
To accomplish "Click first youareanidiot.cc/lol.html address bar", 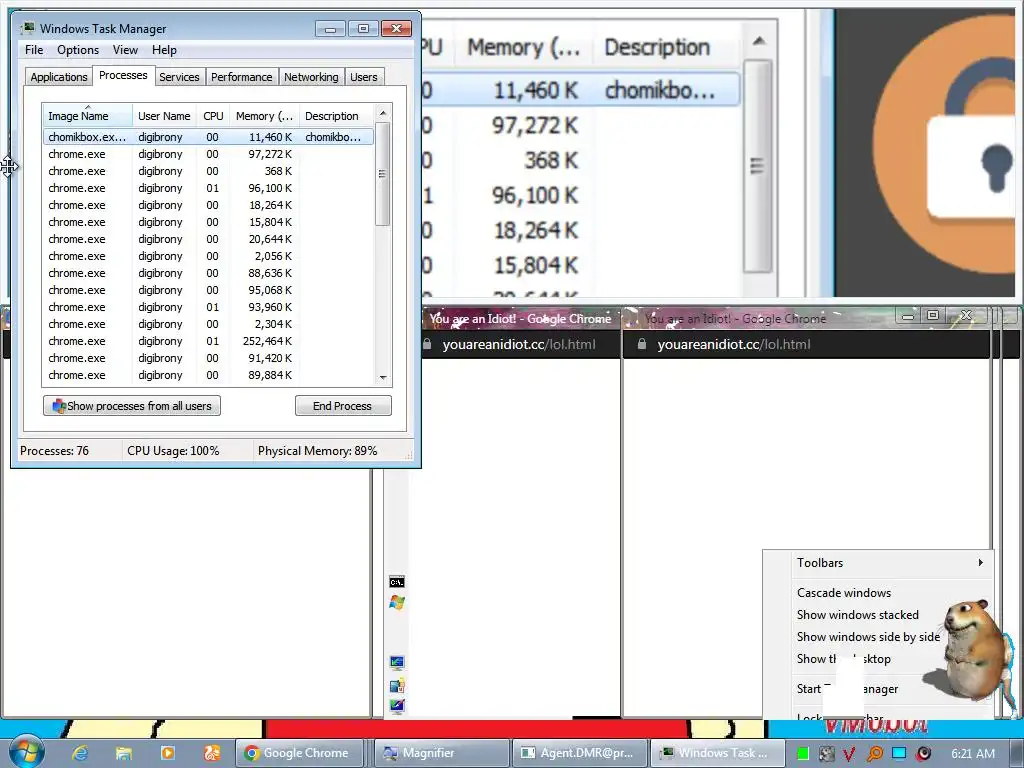I will click(x=519, y=344).
